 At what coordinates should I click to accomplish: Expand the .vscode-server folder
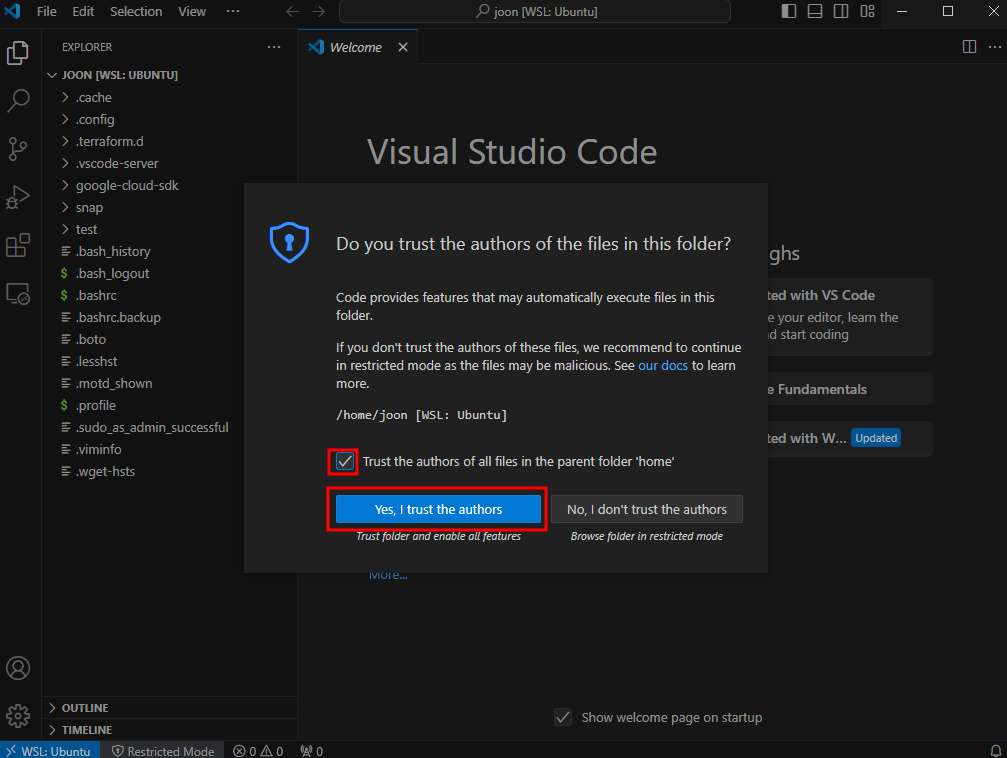[x=170, y=163]
